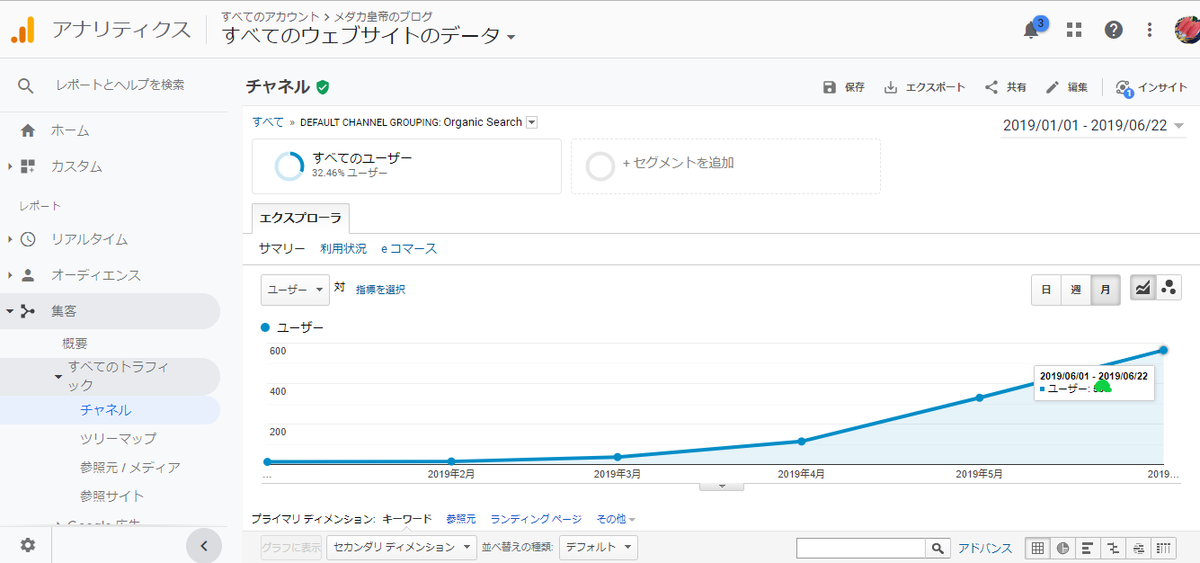
Task: Click the すべて breadcrumb link
Action: pyautogui.click(x=268, y=122)
